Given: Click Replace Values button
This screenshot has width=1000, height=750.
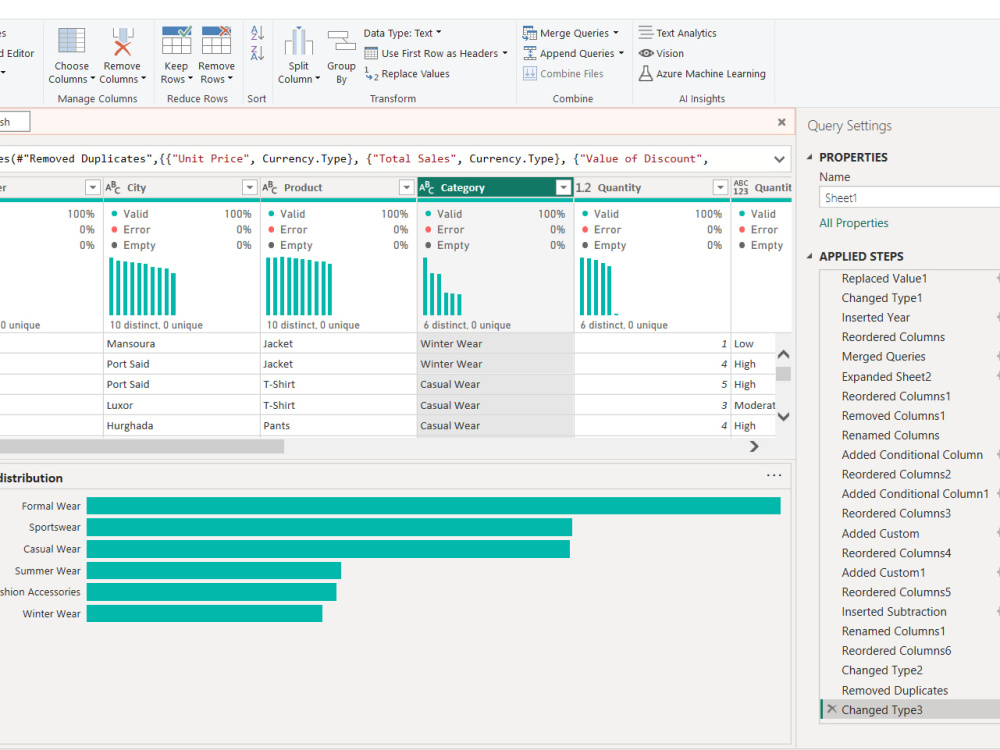Looking at the screenshot, I should click(407, 74).
